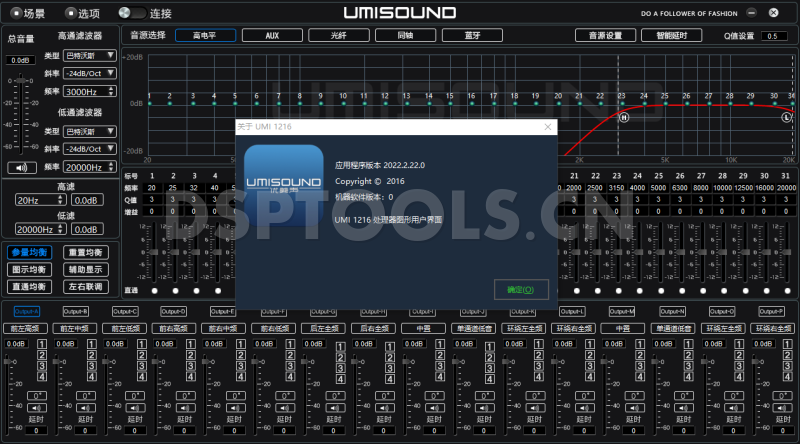Screen dimensions: 800x444
Task: Mute Output-F channel speaker icon
Action: (285, 408)
